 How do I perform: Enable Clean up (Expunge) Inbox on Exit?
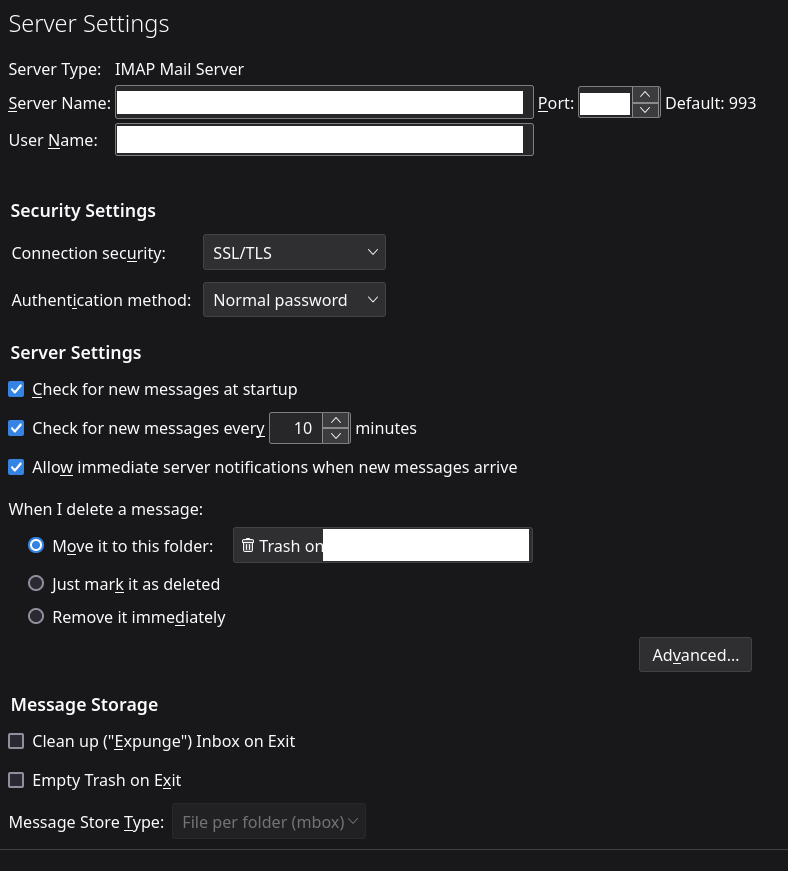[16, 741]
